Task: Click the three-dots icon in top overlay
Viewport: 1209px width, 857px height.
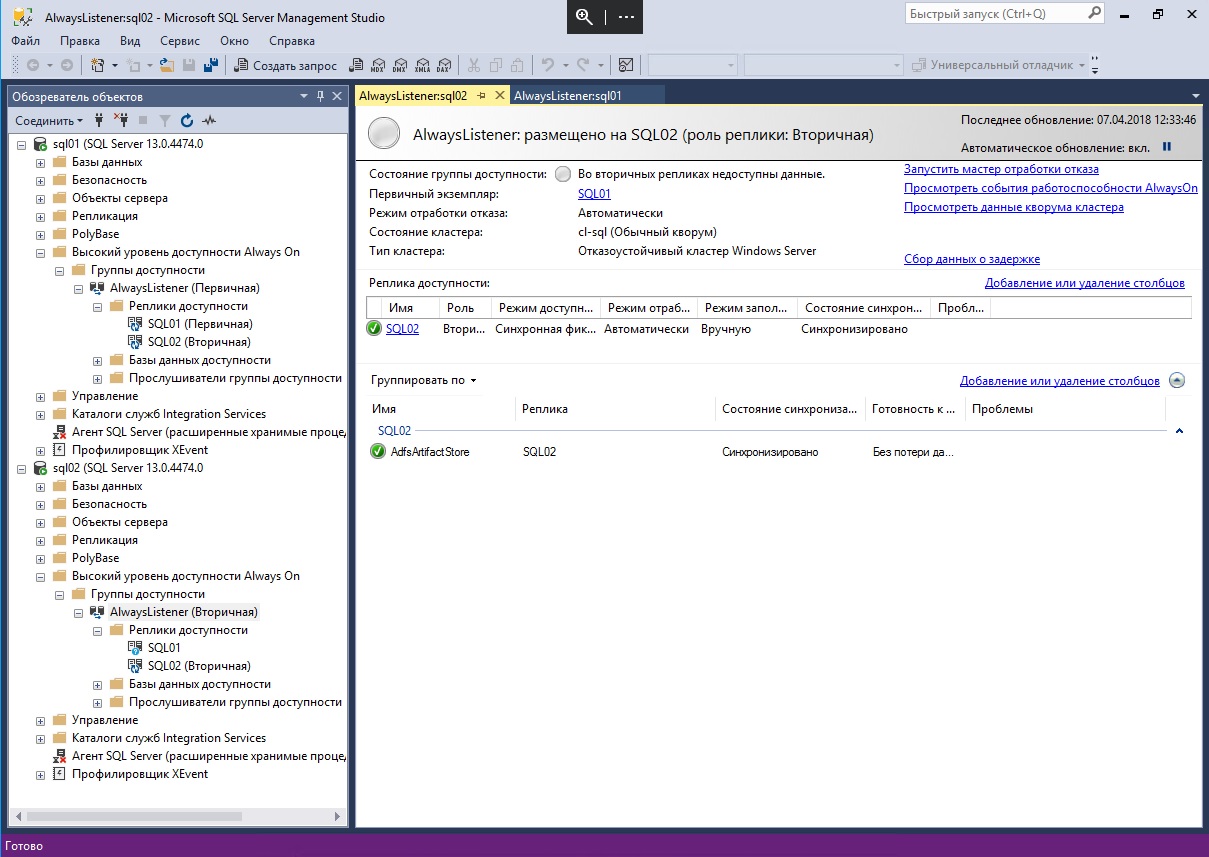Action: coord(626,17)
